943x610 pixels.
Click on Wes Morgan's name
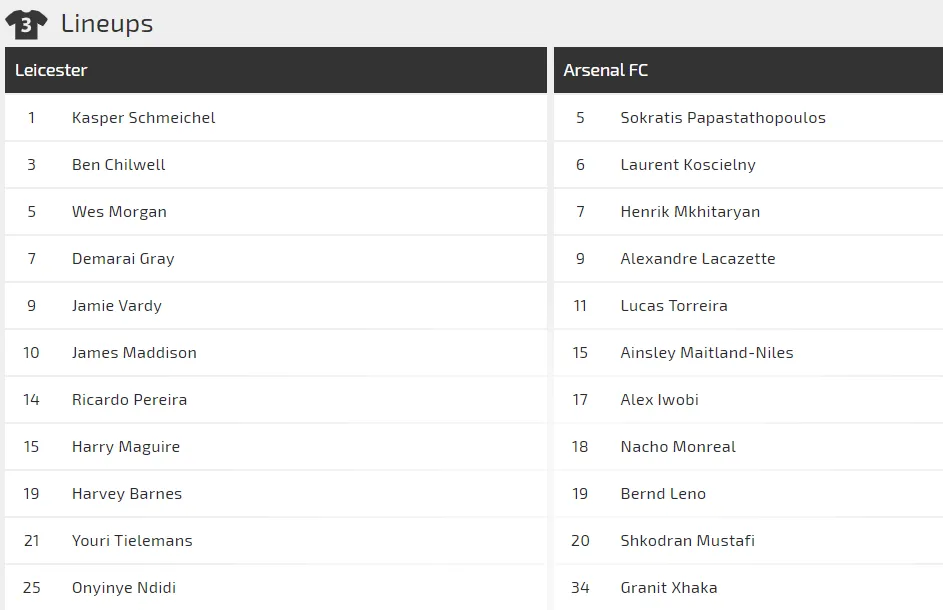tap(119, 212)
